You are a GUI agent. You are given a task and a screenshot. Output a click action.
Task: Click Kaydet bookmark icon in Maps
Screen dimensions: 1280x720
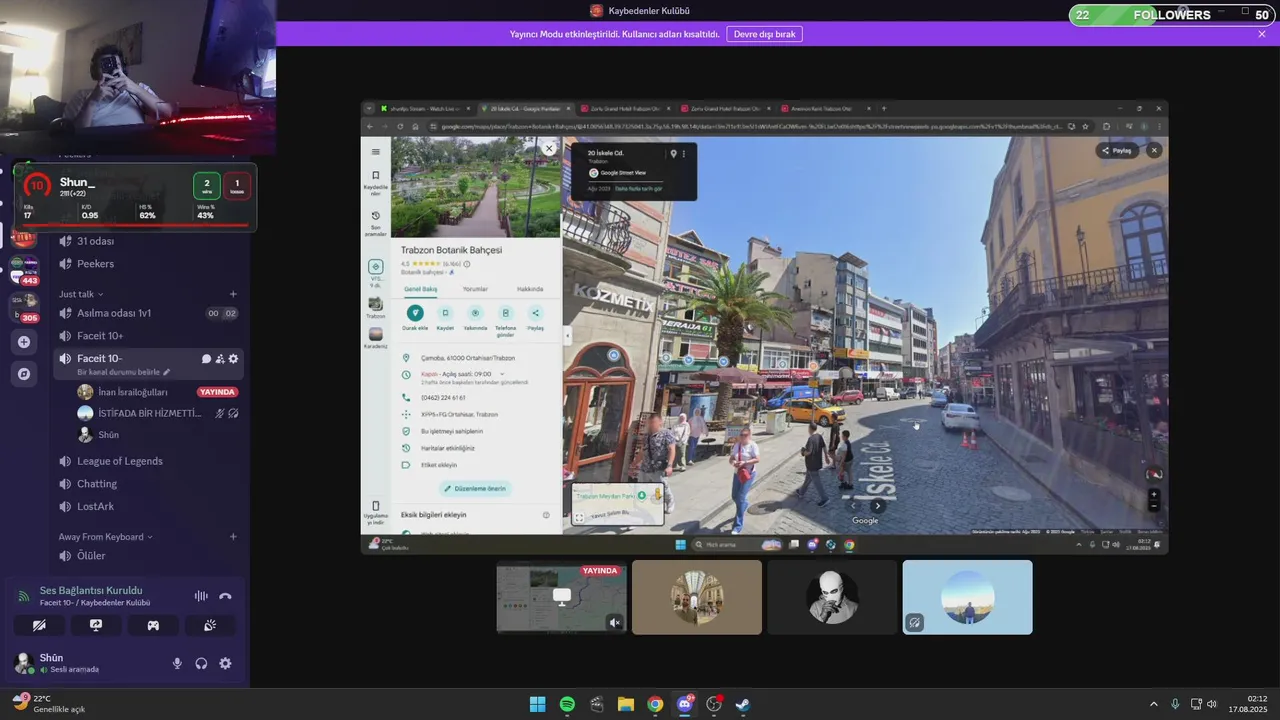tap(445, 313)
